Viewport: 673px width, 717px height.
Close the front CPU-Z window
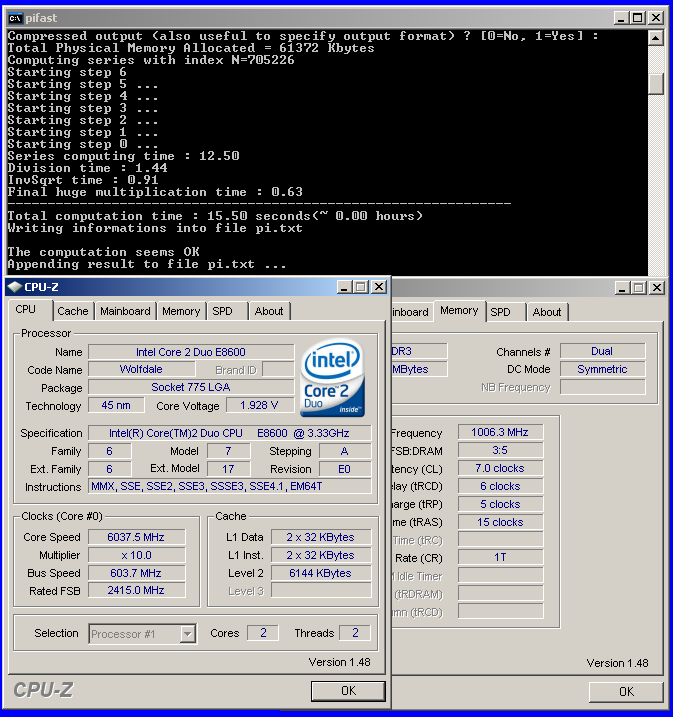point(379,287)
